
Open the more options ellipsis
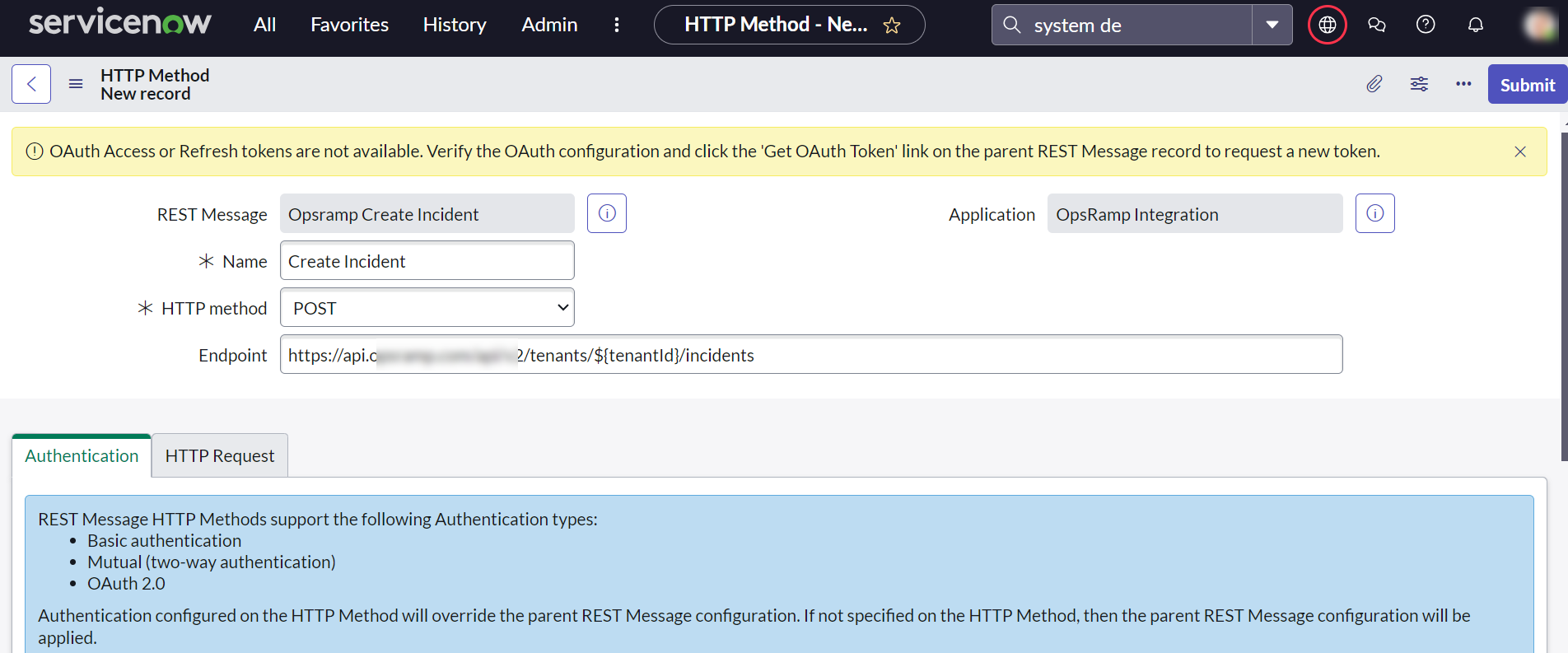coord(1463,84)
